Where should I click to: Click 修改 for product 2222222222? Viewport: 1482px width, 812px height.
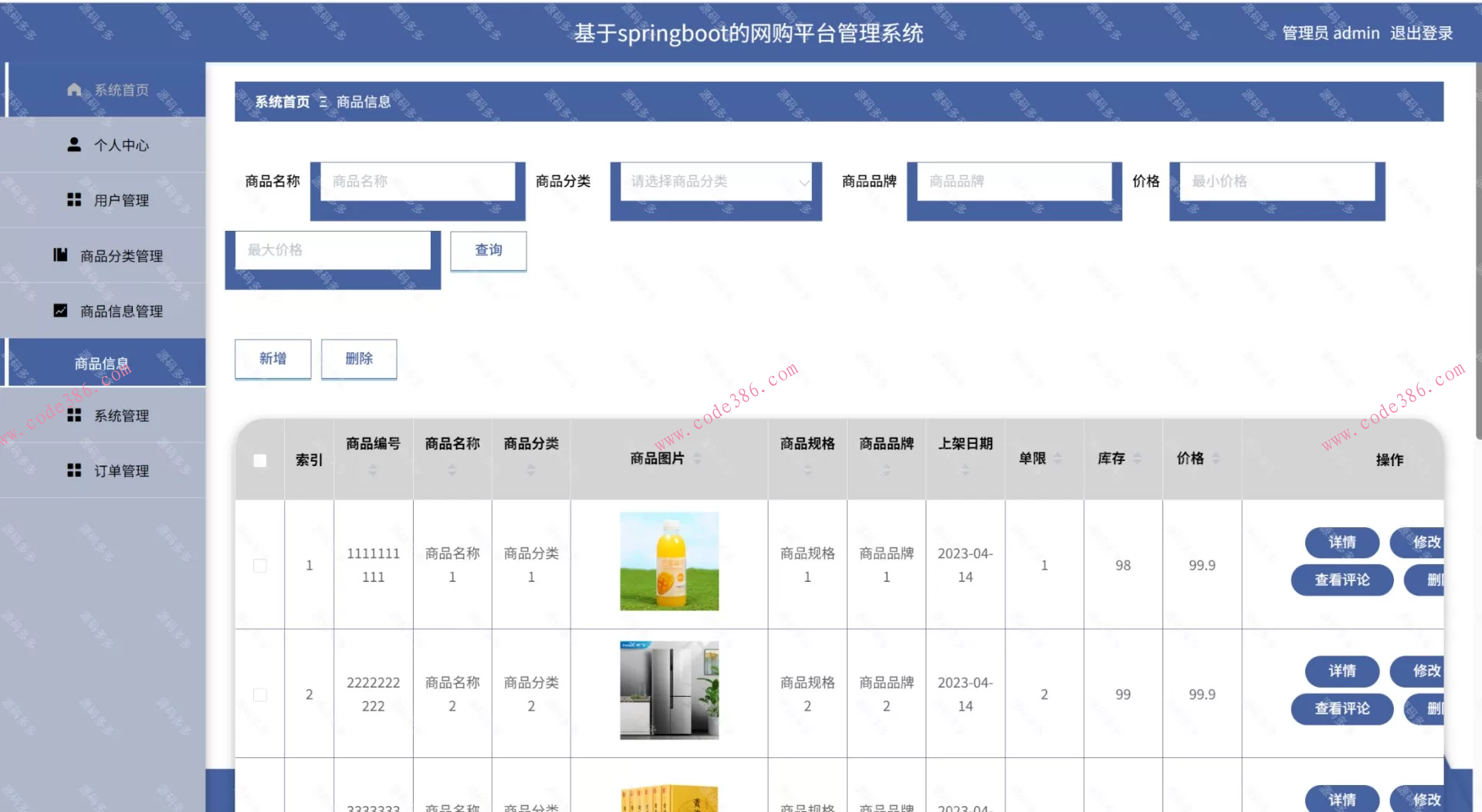coord(1417,672)
